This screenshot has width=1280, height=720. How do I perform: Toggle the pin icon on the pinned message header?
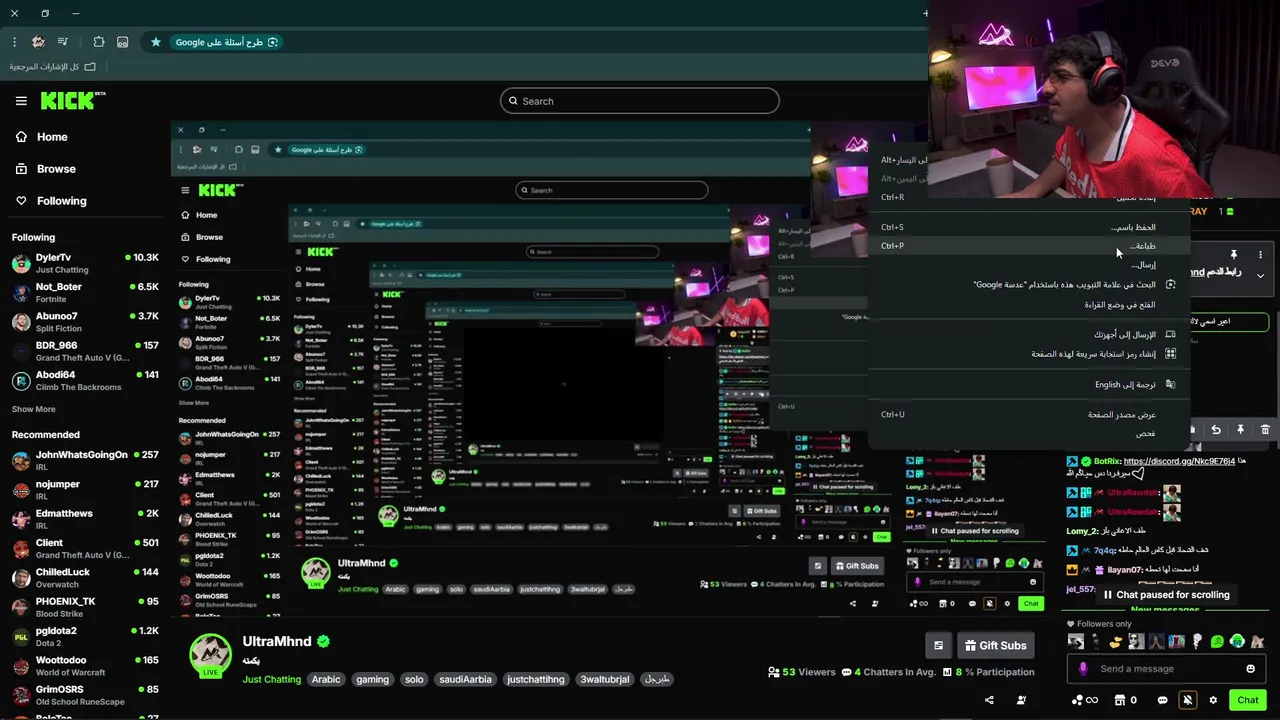click(x=1234, y=255)
